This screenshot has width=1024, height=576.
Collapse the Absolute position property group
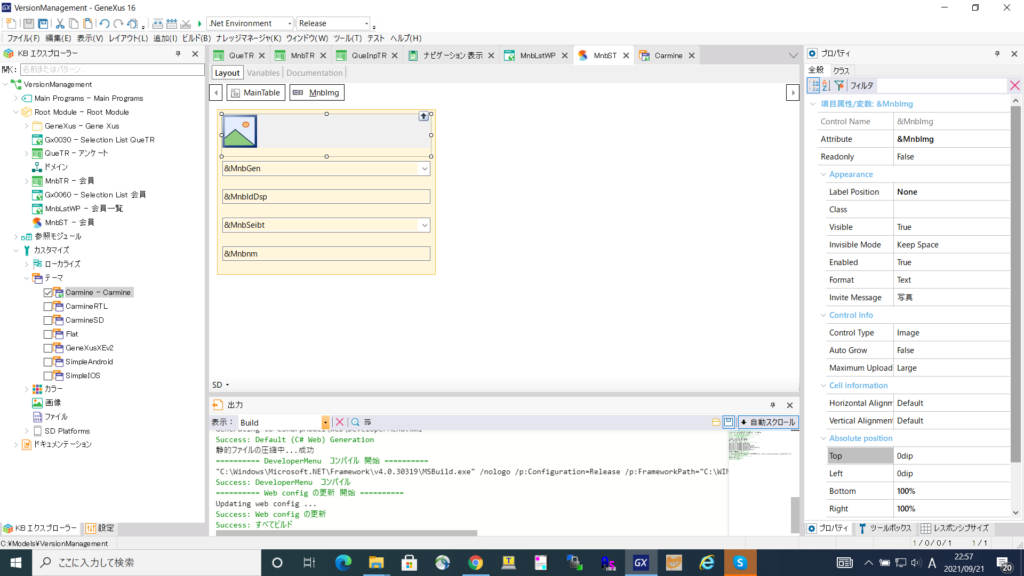824,438
